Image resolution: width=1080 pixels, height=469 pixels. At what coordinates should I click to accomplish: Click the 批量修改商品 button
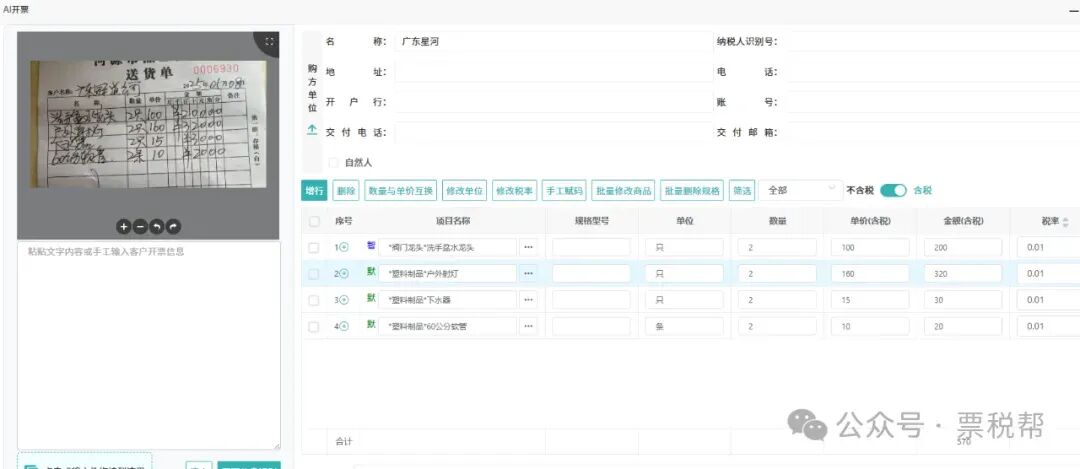pos(623,191)
